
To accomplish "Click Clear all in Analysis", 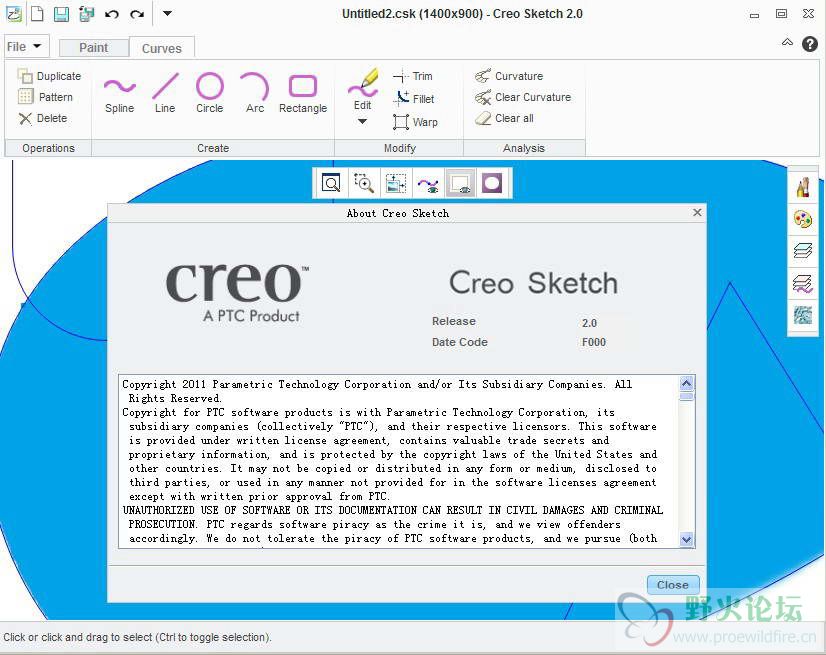I will click(504, 118).
